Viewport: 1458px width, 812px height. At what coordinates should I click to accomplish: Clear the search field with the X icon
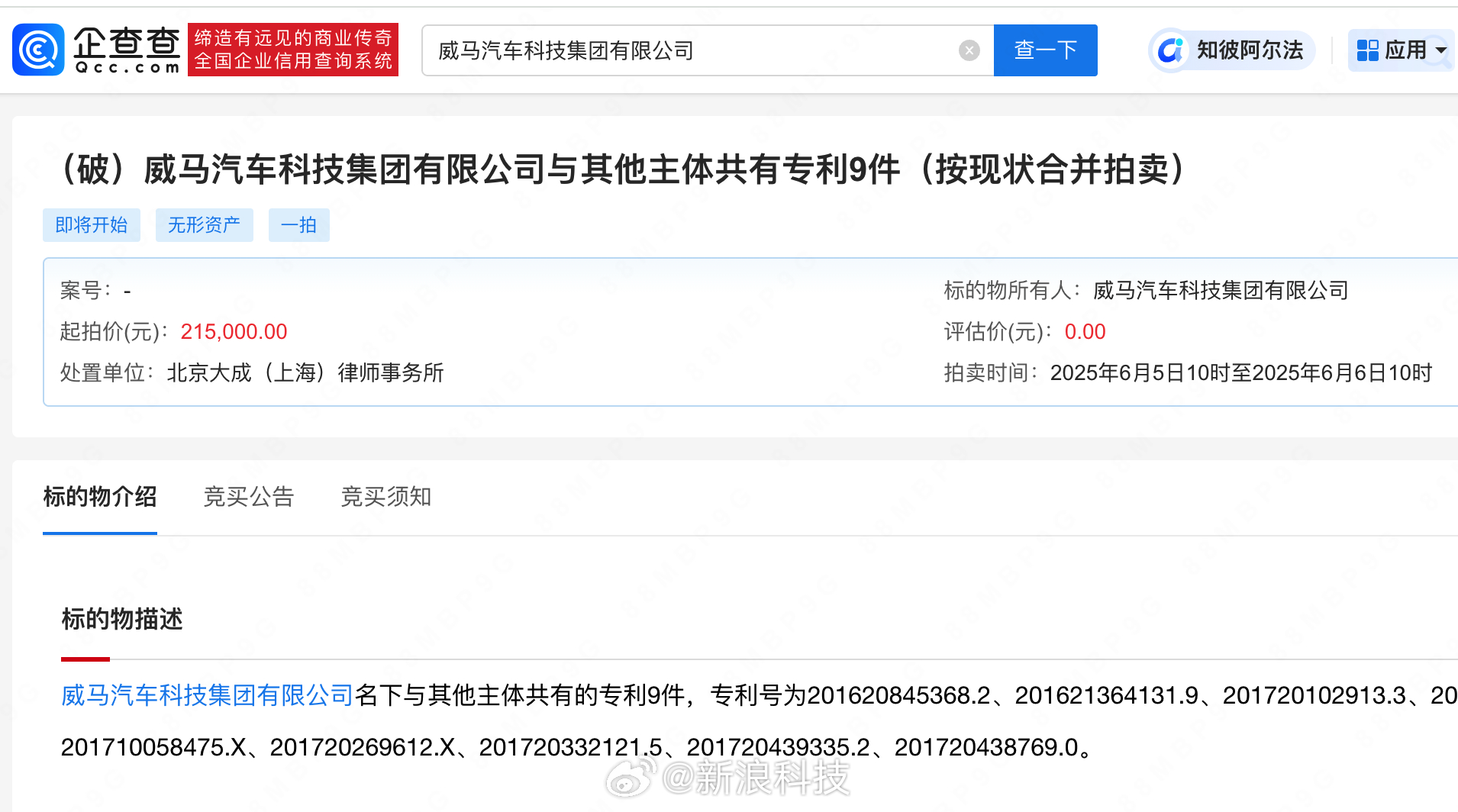969,50
